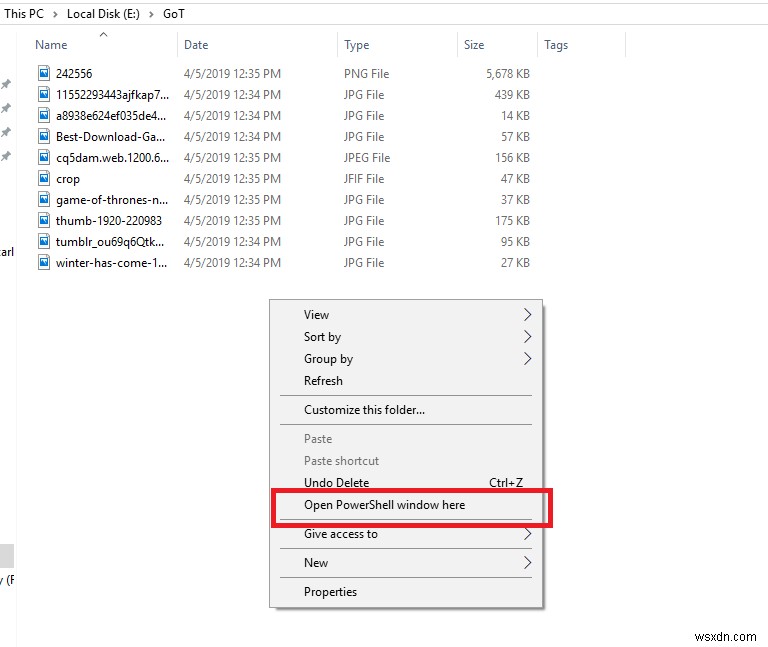The height and width of the screenshot is (647, 768).
Task: Expand the Sort by submenu arrow
Action: 527,336
